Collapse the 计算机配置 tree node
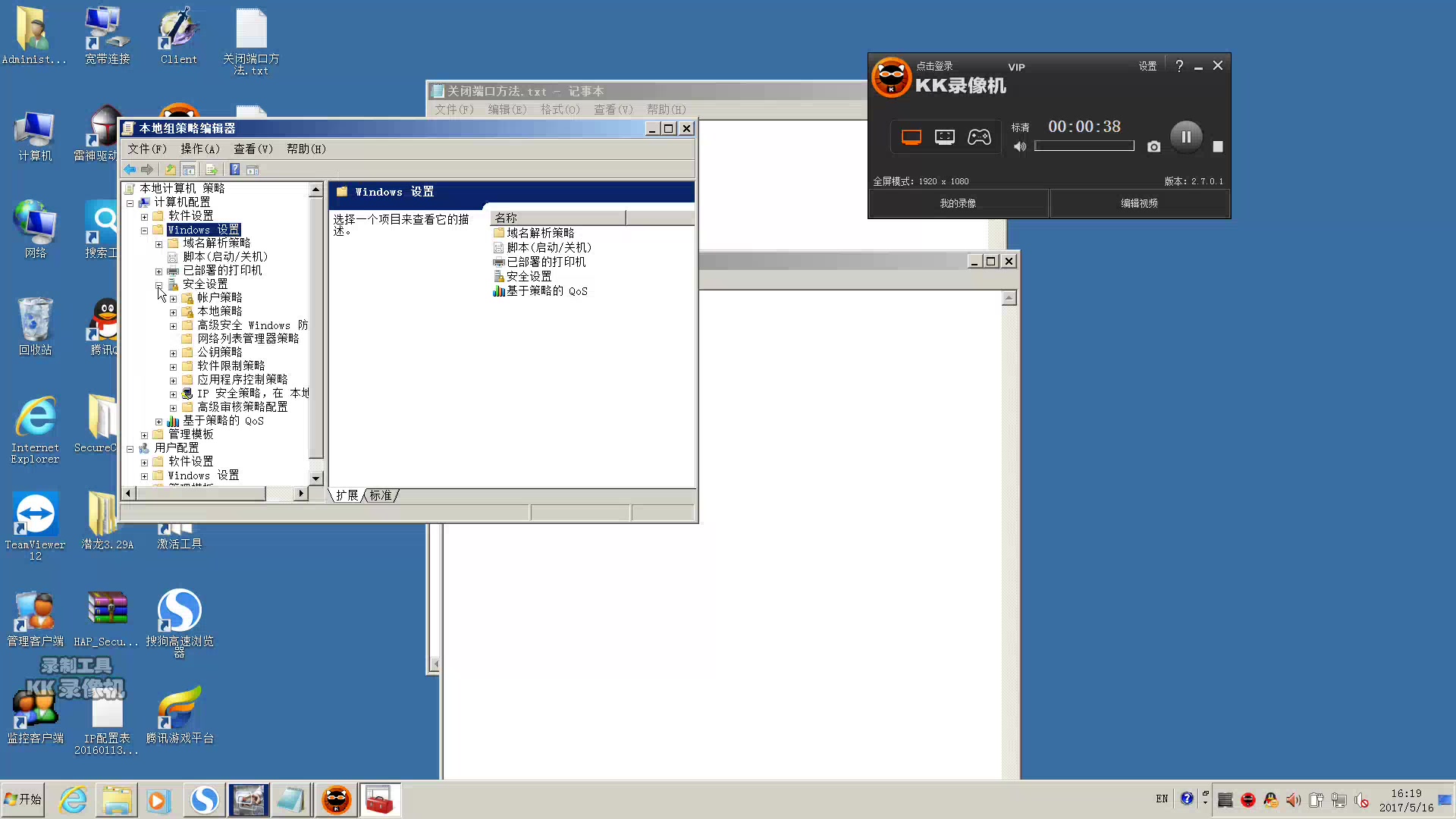This screenshot has width=1456, height=819. 130,202
